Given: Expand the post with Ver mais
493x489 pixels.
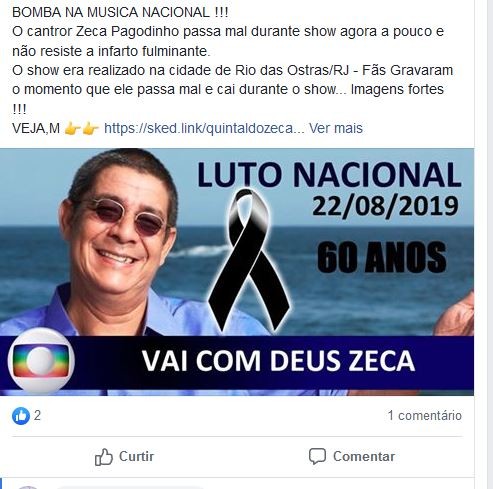Looking at the screenshot, I should coord(336,128).
